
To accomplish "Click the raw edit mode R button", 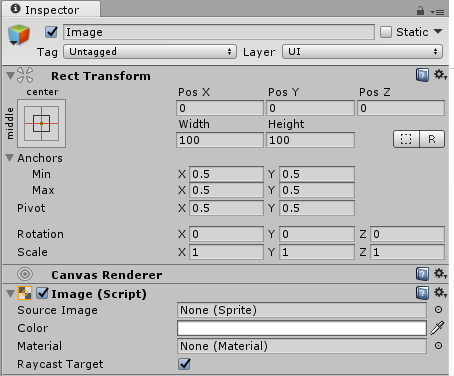I will click(432, 139).
